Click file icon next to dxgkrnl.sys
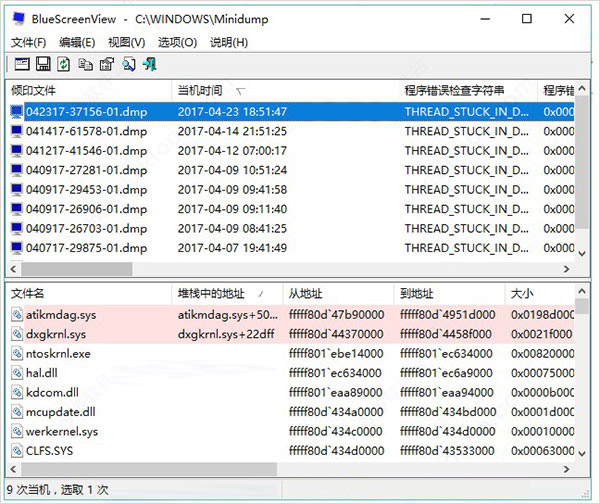This screenshot has height=504, width=600. (x=17, y=334)
